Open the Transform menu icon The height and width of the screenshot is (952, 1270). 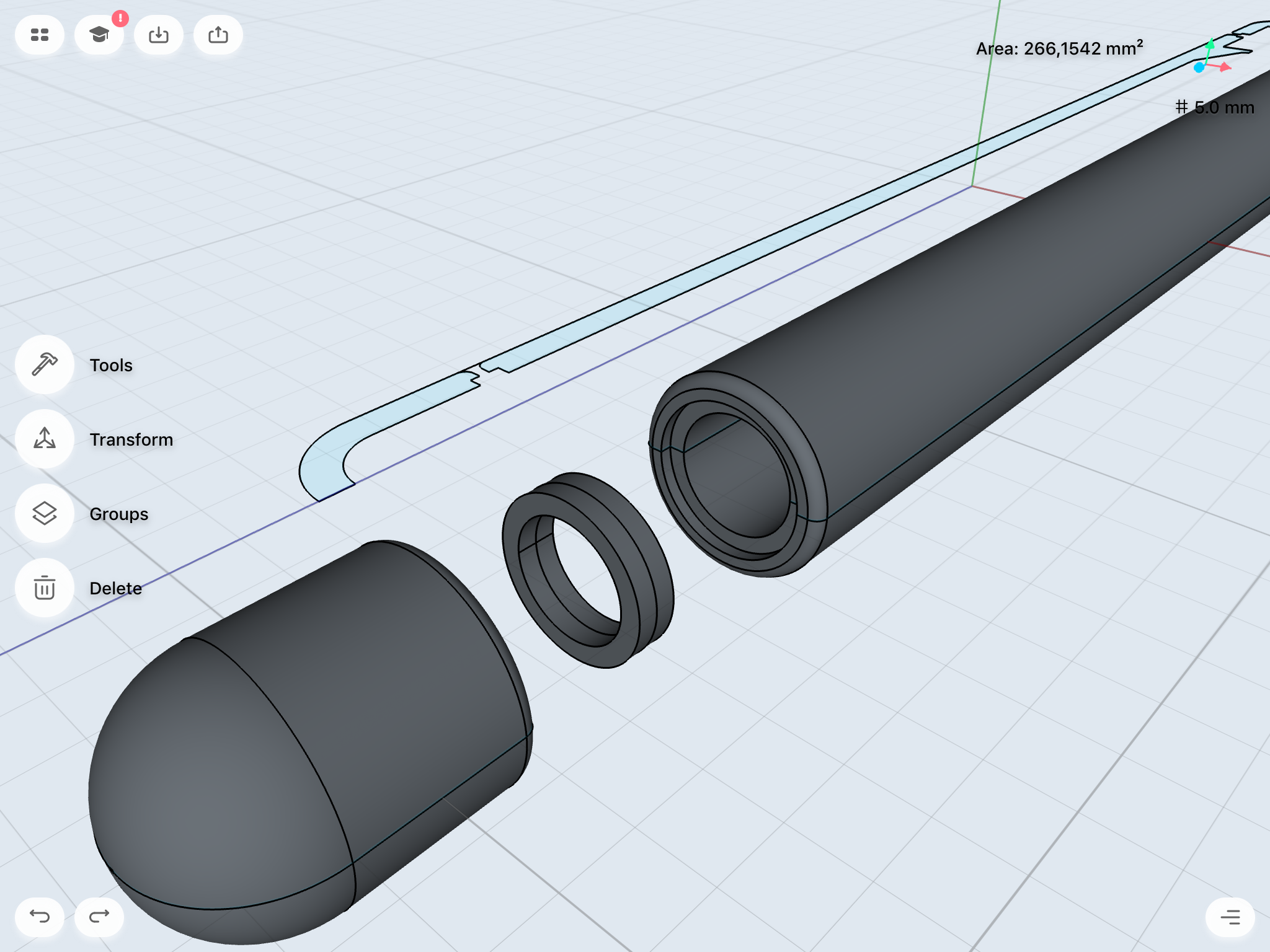45,439
